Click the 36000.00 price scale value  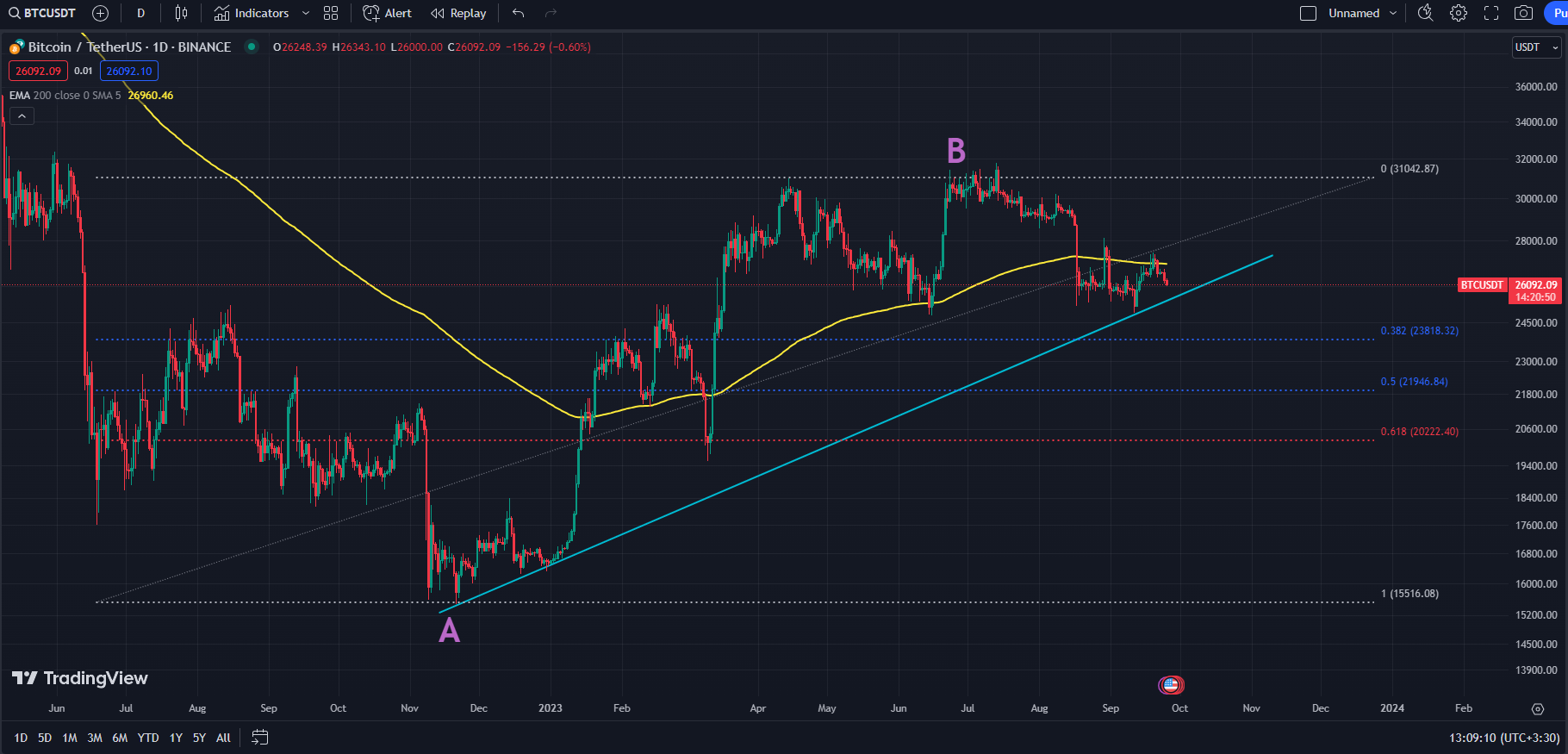1536,87
